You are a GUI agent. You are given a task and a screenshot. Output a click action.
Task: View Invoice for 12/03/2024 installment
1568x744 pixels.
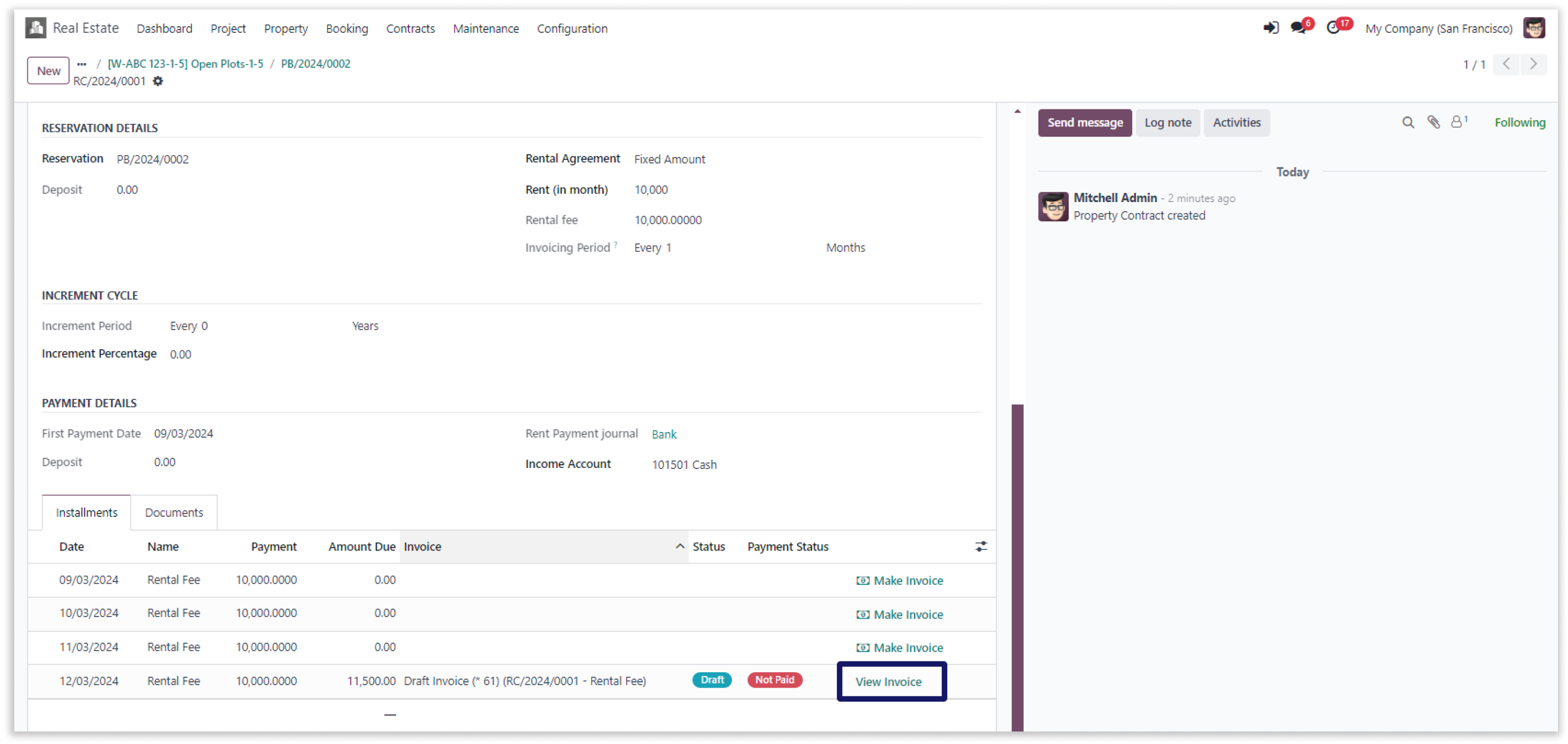pos(888,682)
